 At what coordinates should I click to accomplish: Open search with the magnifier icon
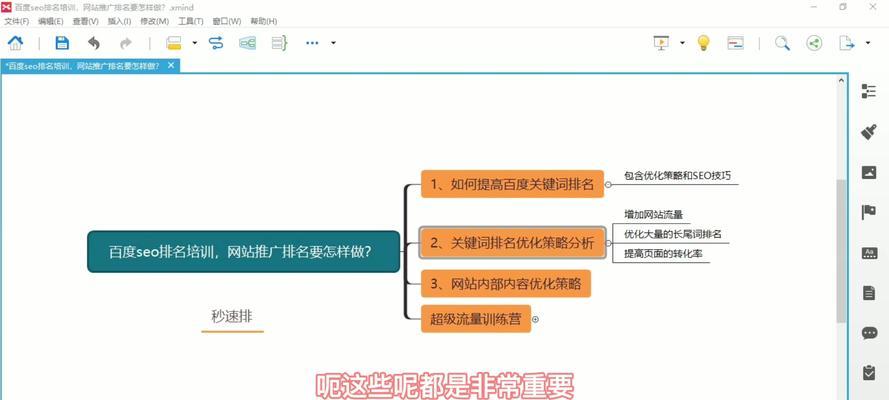(x=782, y=43)
